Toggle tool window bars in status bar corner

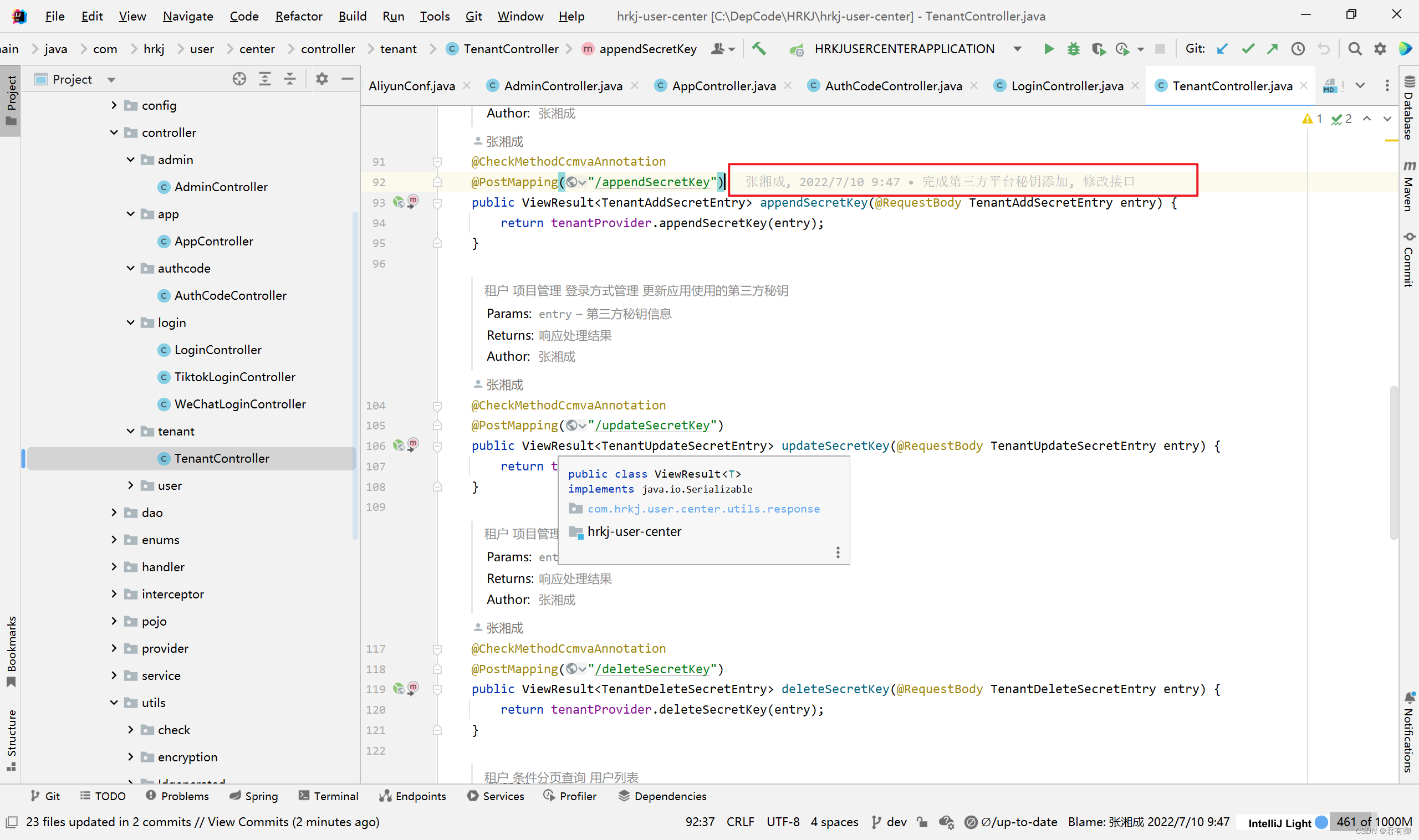(x=11, y=822)
